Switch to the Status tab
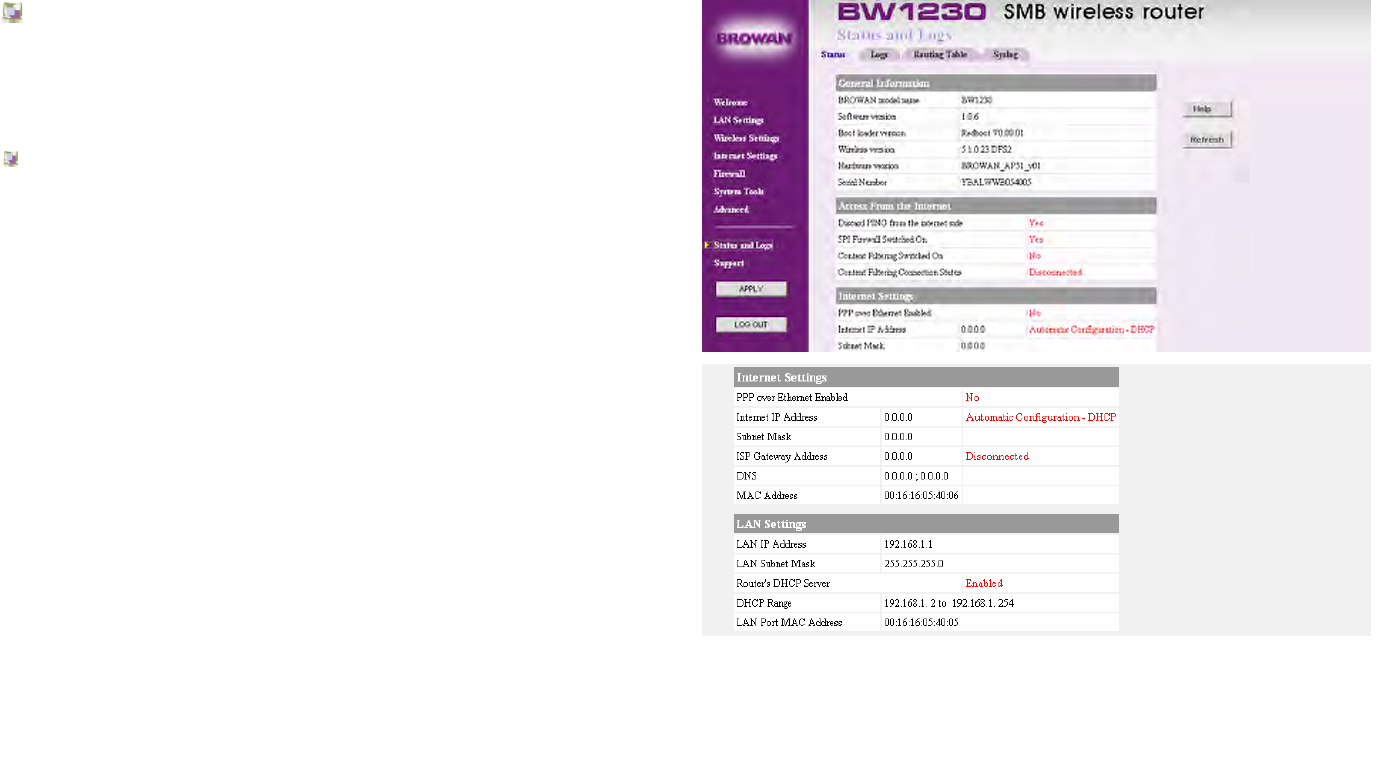This screenshot has width=1399, height=760. pyautogui.click(x=833, y=54)
